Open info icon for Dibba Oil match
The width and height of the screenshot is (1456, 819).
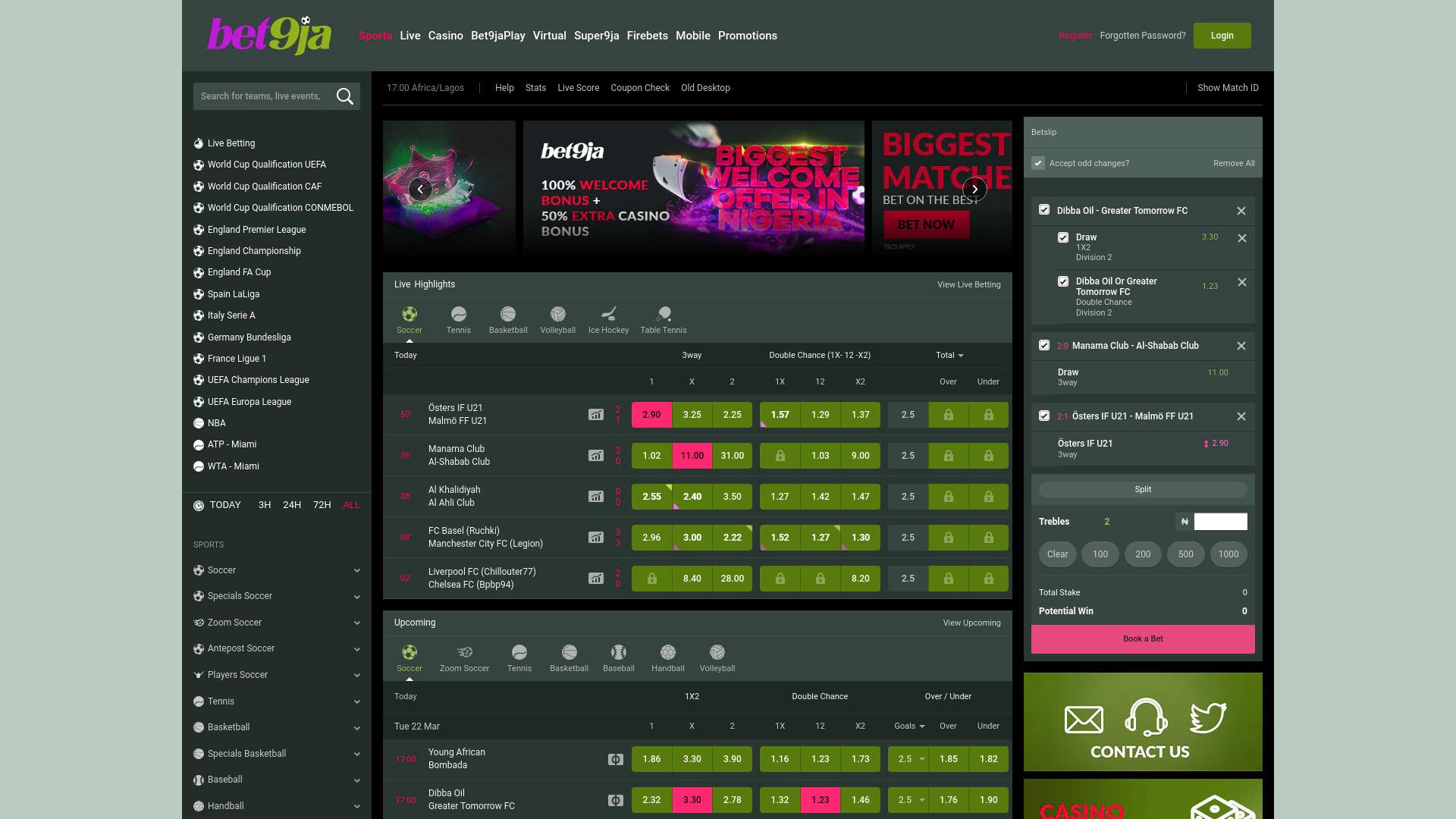616,800
